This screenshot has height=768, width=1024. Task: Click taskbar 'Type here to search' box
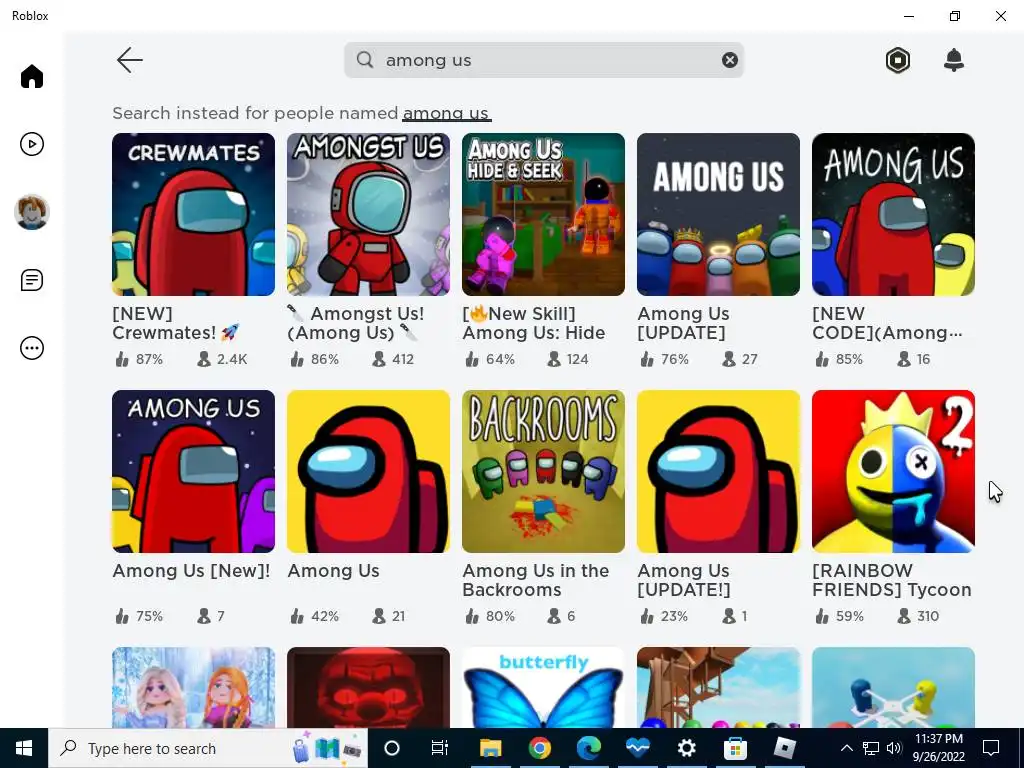pos(208,748)
